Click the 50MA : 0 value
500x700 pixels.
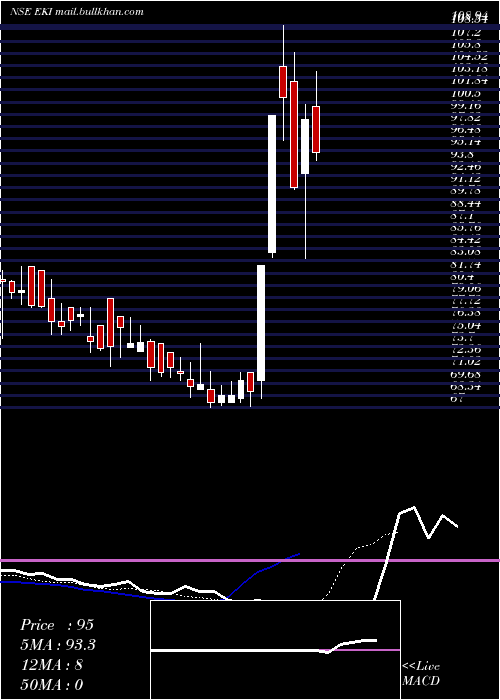point(52,684)
